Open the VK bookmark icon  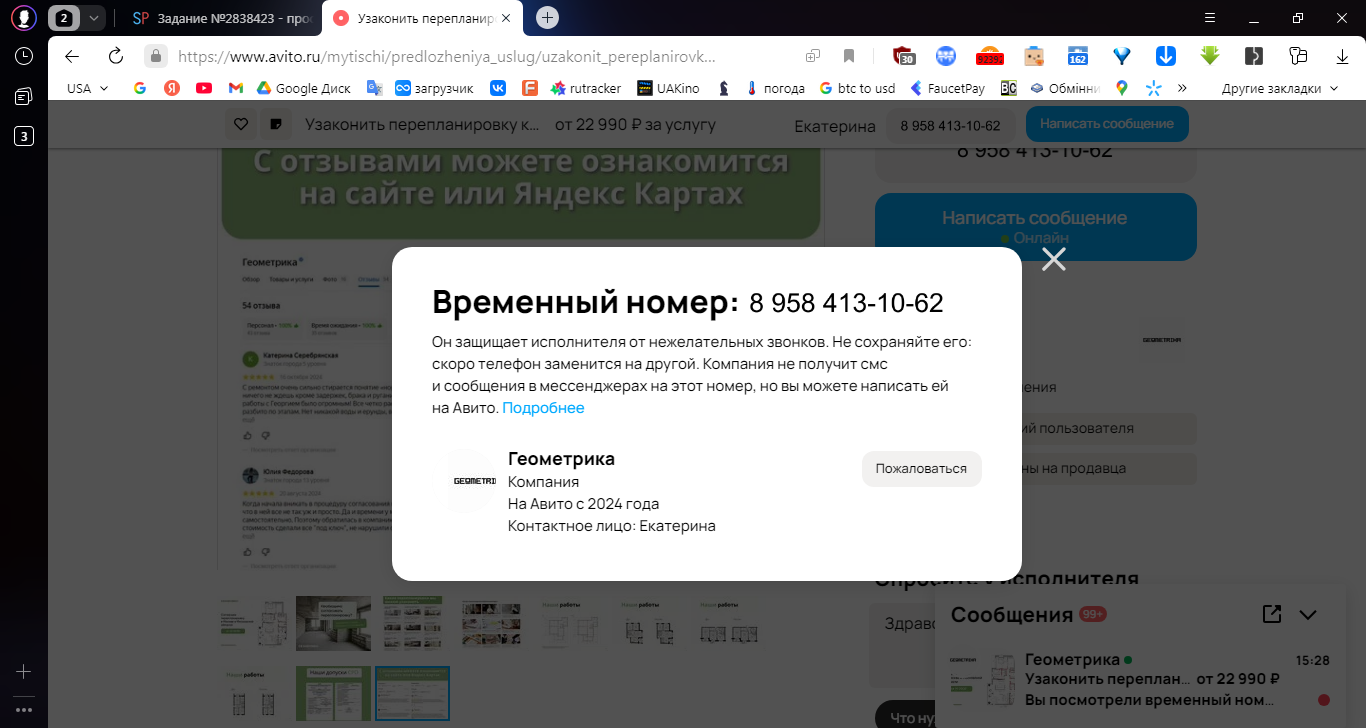tap(497, 88)
